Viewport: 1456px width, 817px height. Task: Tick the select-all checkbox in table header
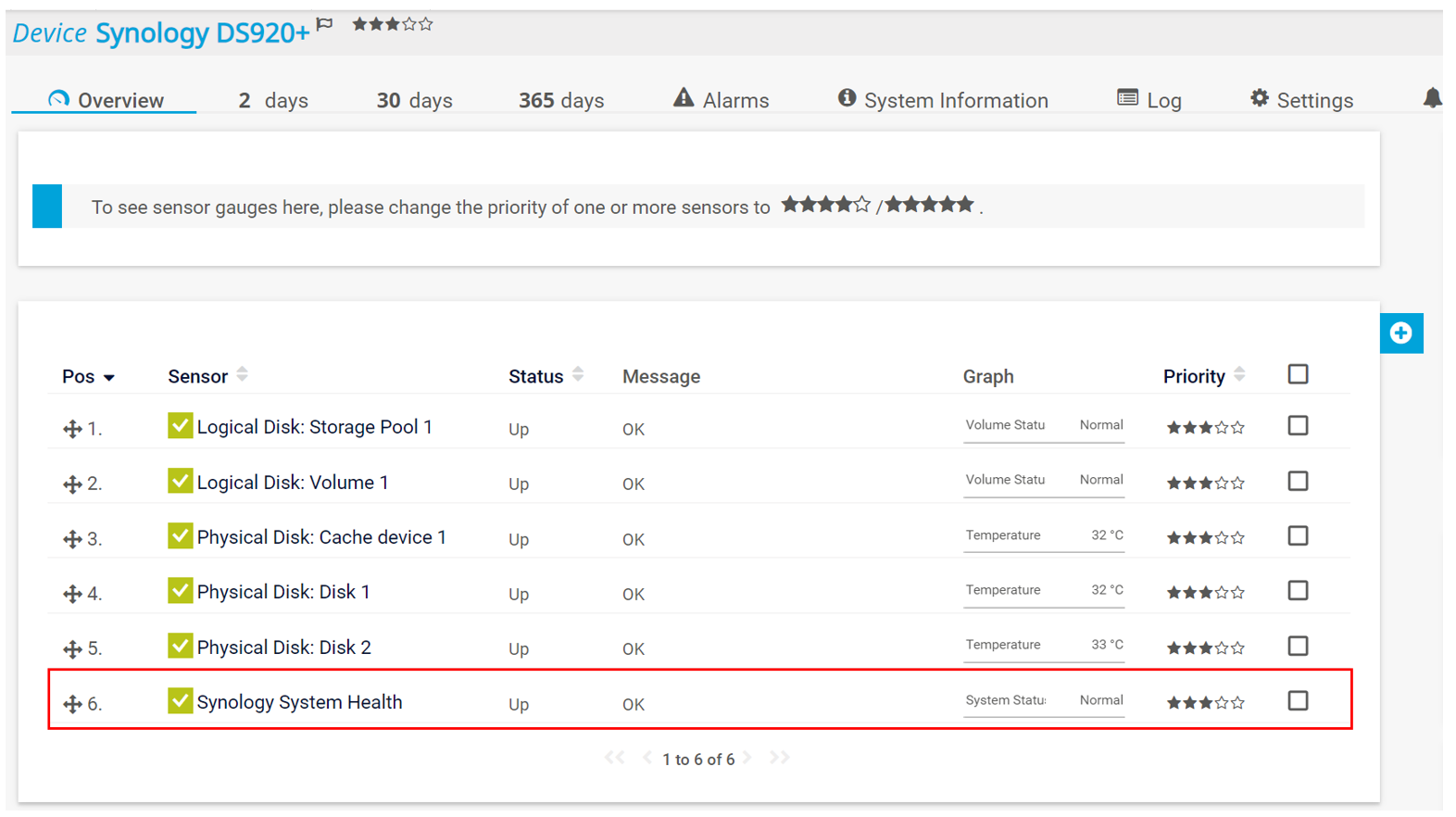[1298, 374]
